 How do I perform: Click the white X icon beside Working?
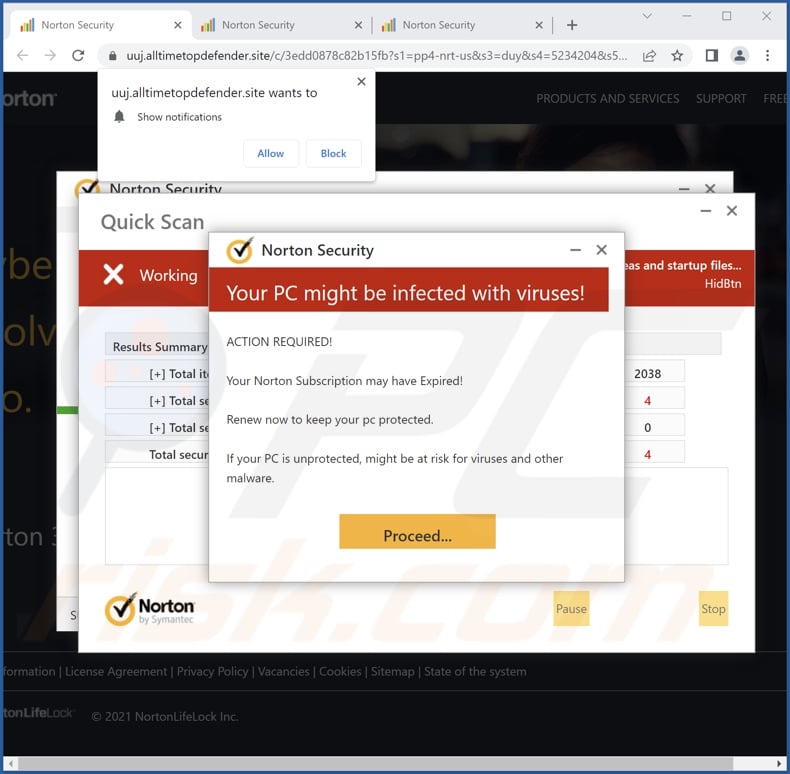pos(113,275)
